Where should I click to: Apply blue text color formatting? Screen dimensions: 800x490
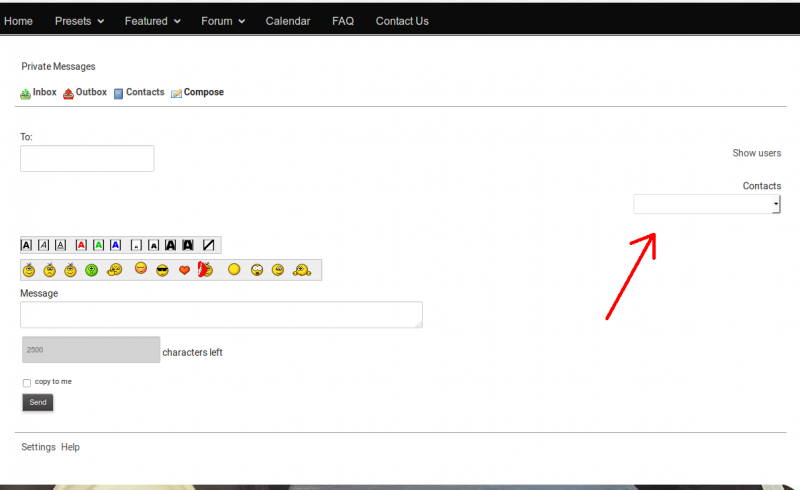pyautogui.click(x=116, y=245)
